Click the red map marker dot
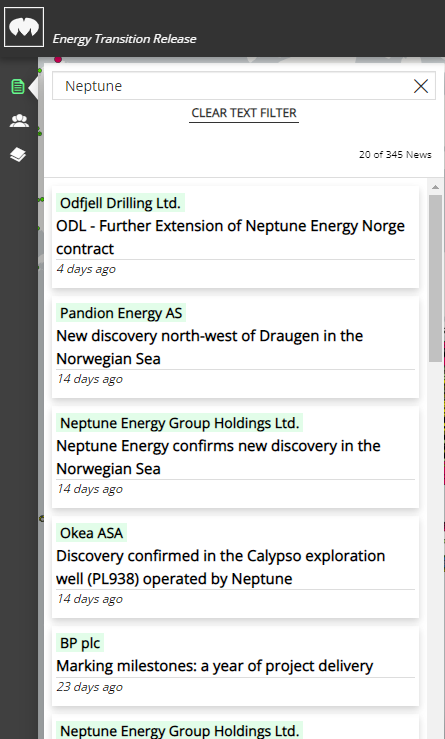 [58, 59]
